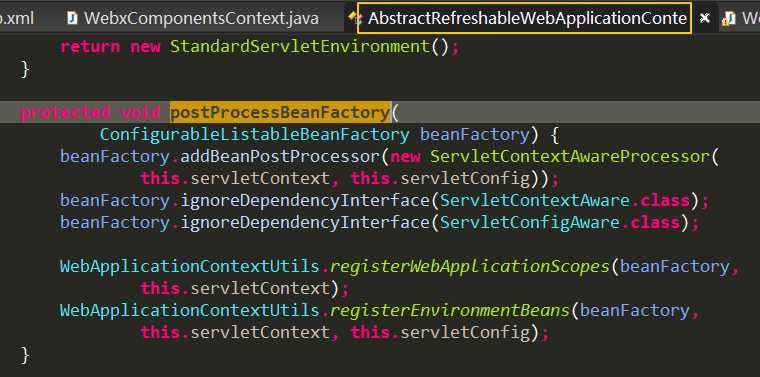Click beanFactory argument in registerWebApplicationScopes call
This screenshot has width=760, height=377.
click(x=674, y=267)
